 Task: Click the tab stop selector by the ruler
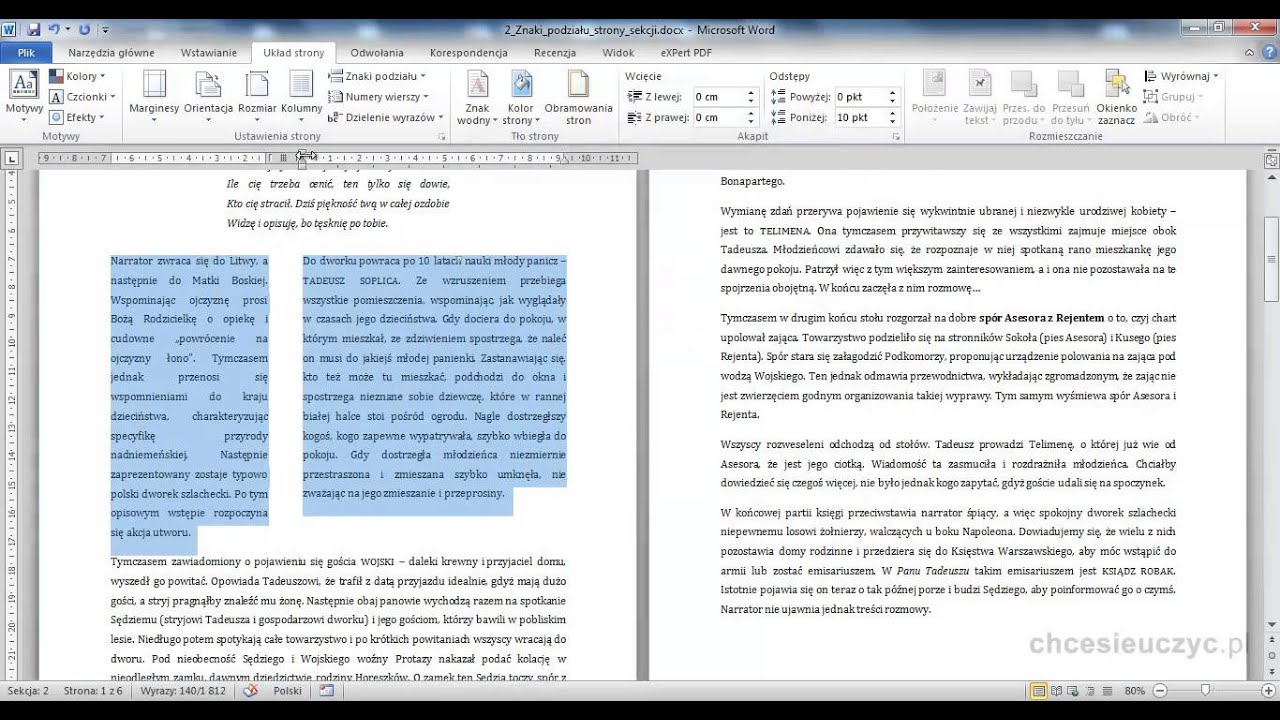click(x=11, y=158)
